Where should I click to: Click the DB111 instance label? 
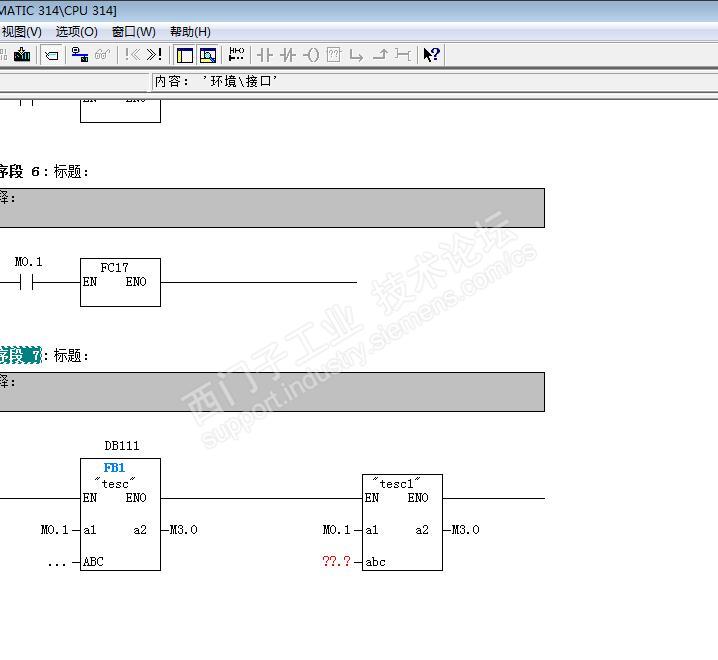(121, 446)
